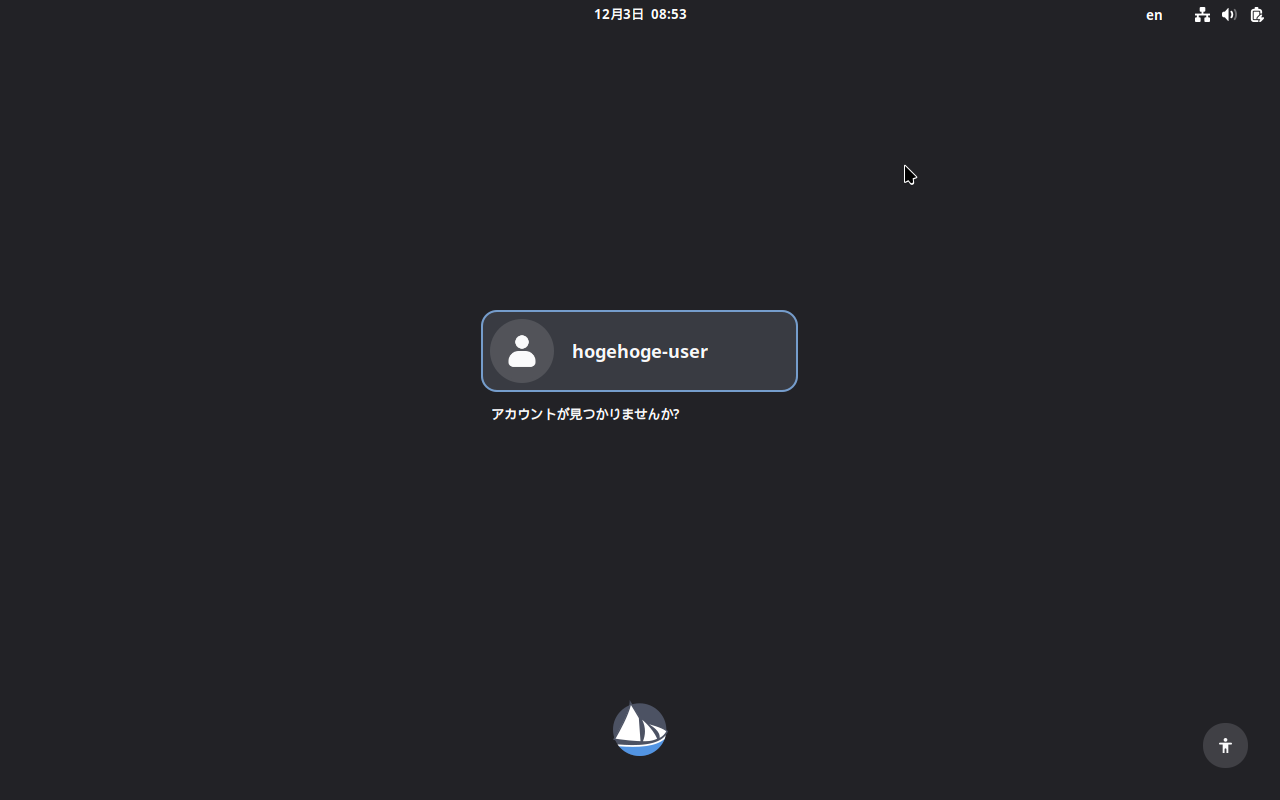Click the hogehoge-user avatar icon

click(x=522, y=351)
